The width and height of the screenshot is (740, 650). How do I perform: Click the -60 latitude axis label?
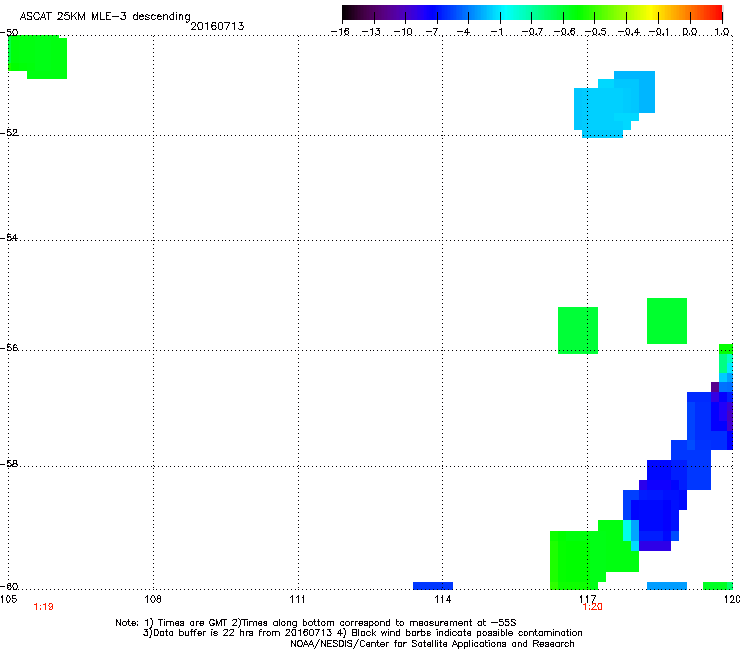click(9, 587)
